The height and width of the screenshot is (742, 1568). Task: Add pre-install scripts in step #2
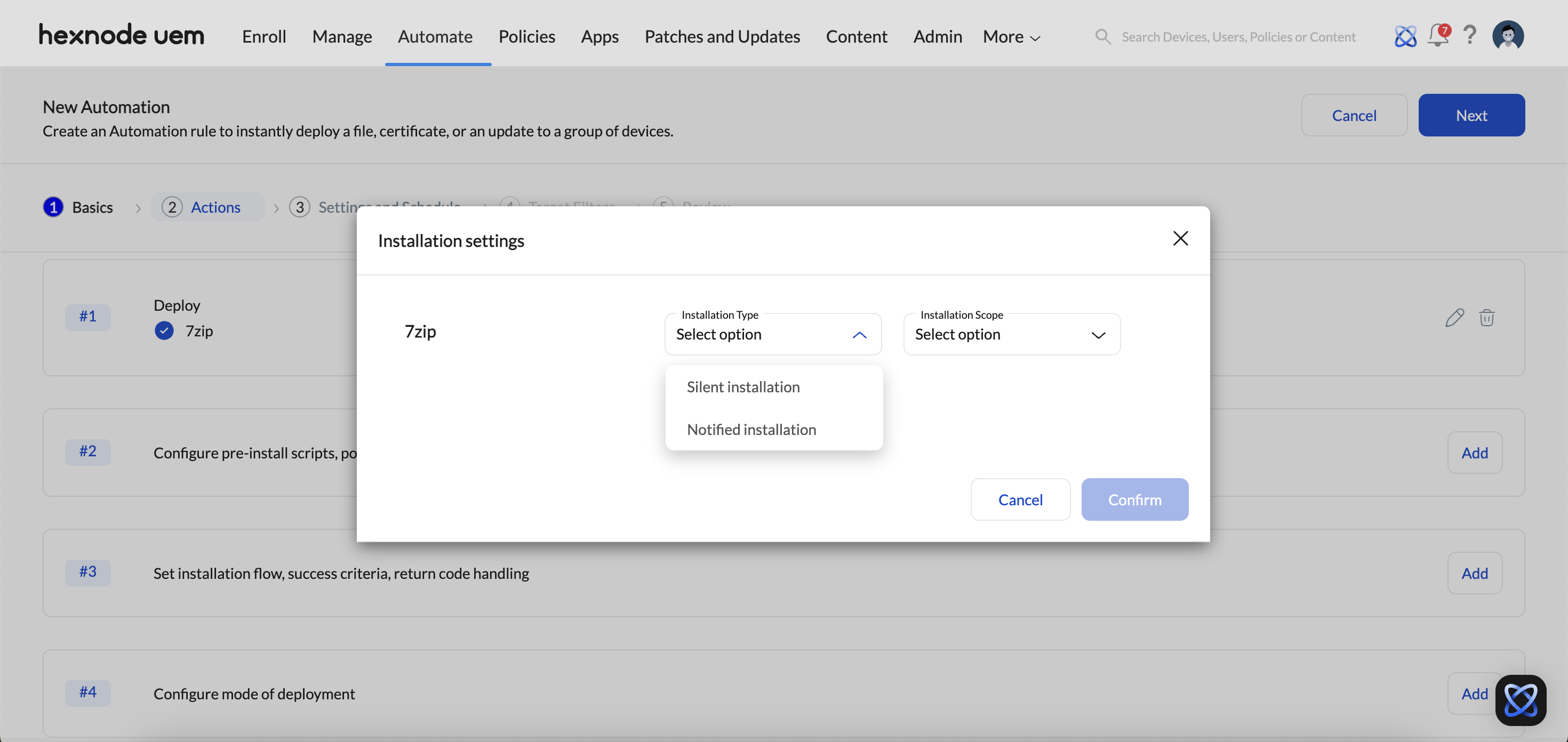[1474, 453]
